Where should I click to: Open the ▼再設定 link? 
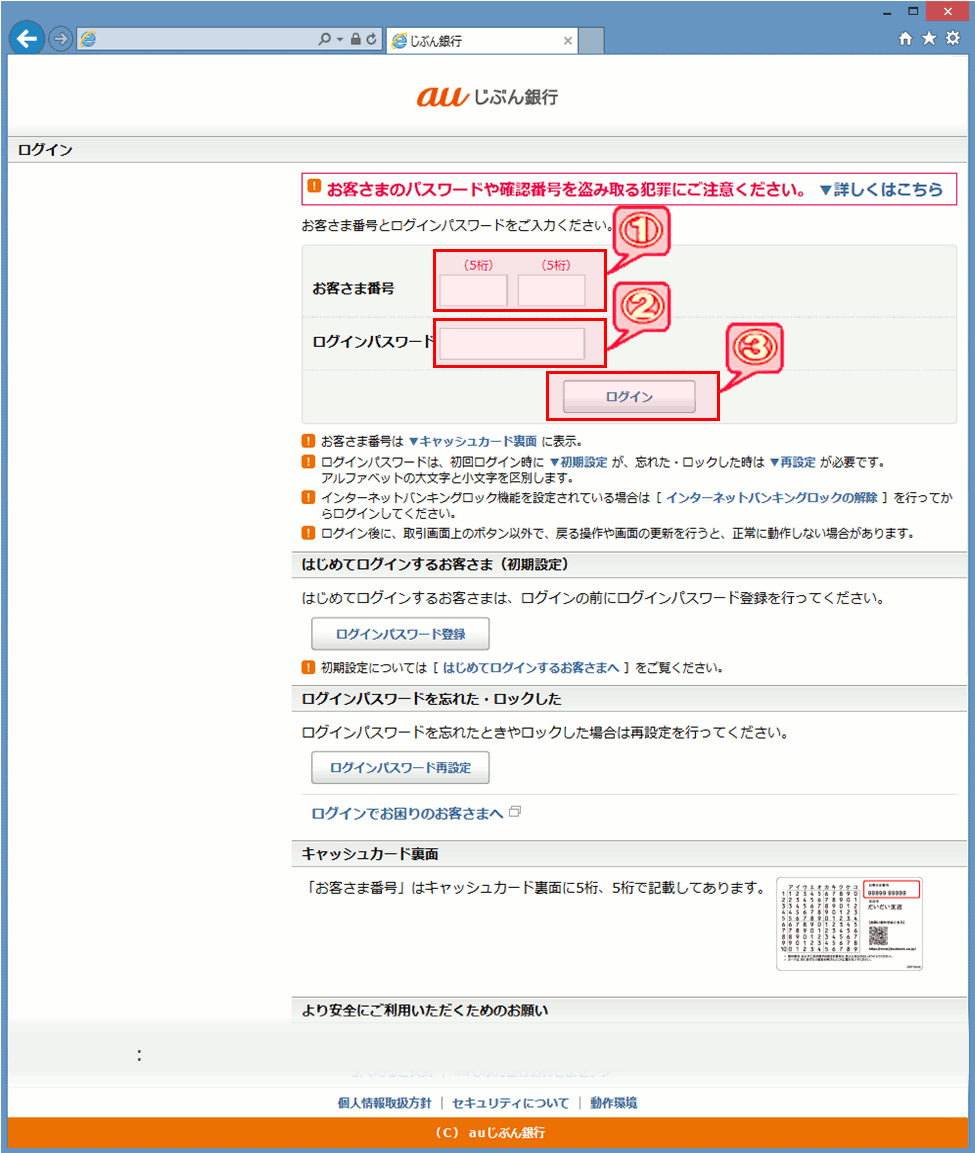click(793, 462)
